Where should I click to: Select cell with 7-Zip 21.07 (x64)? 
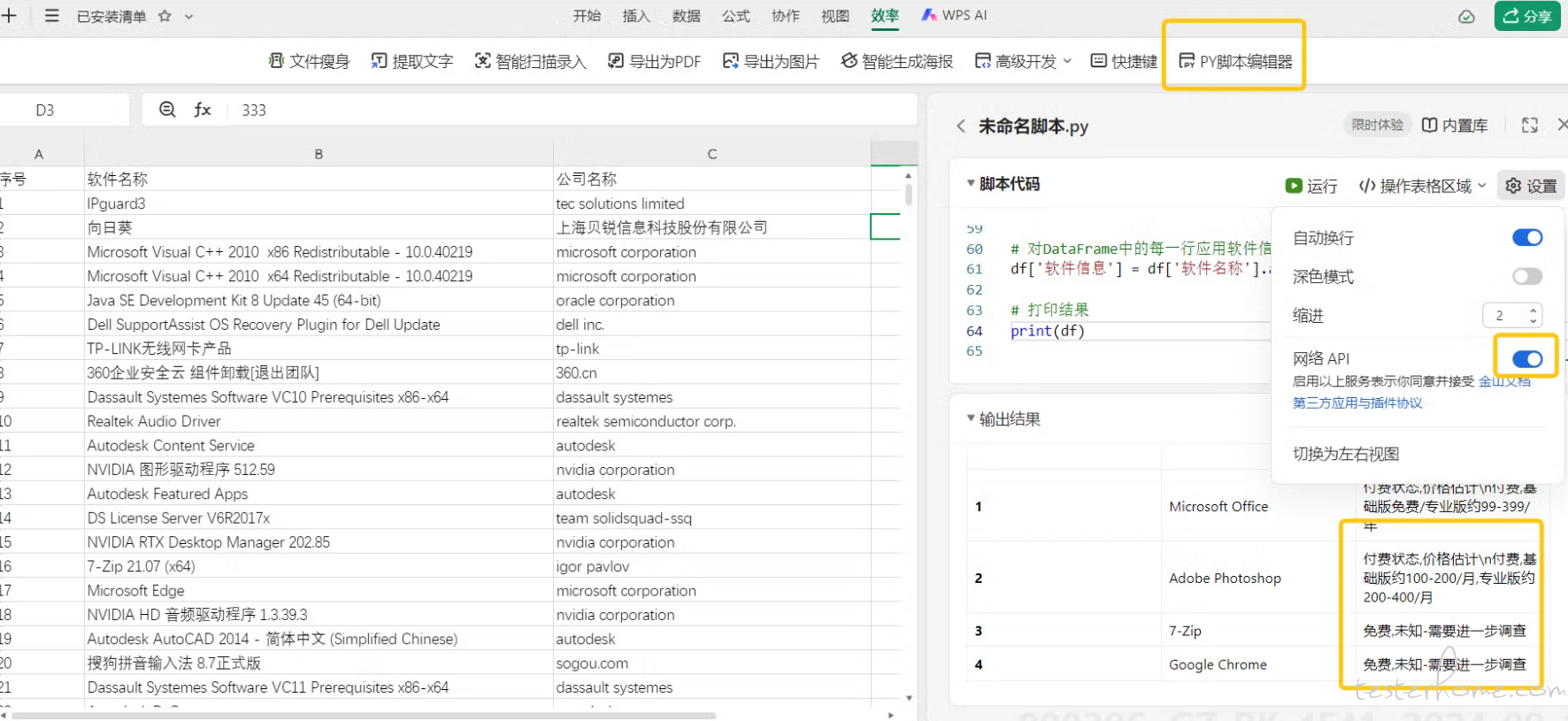pos(319,566)
